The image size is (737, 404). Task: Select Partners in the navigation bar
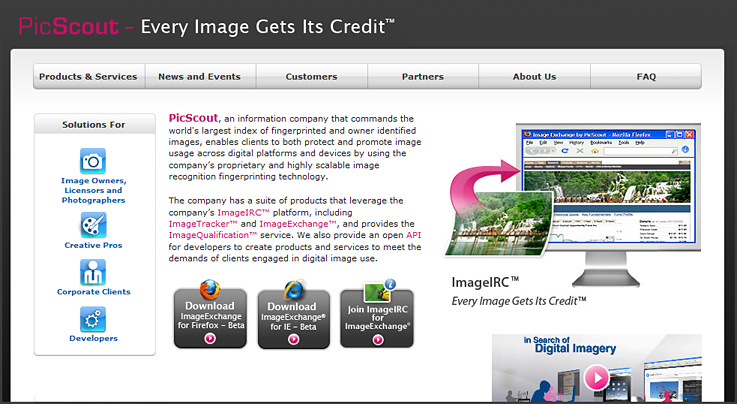tap(423, 77)
